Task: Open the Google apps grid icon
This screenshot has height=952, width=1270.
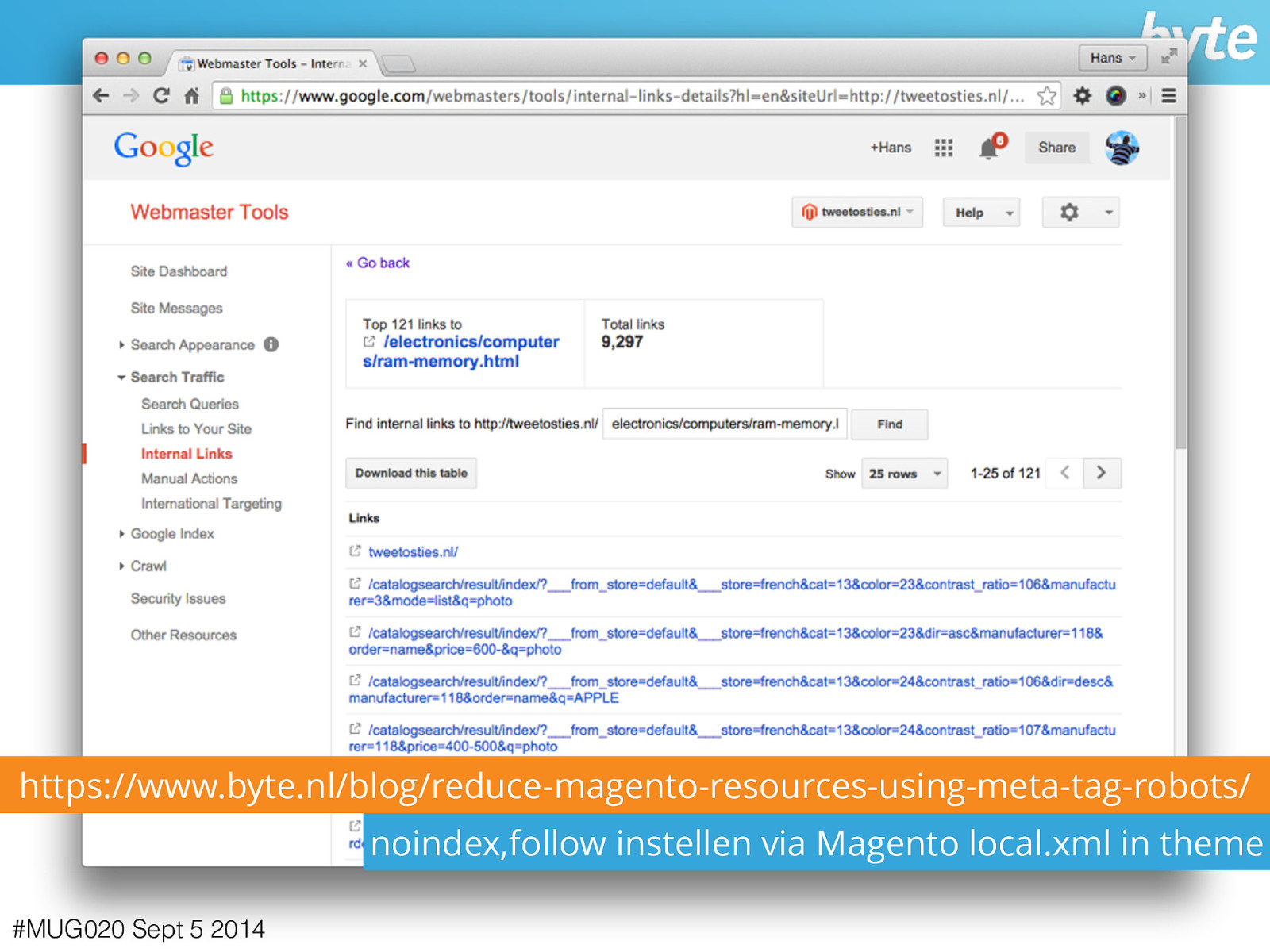Action: point(943,148)
